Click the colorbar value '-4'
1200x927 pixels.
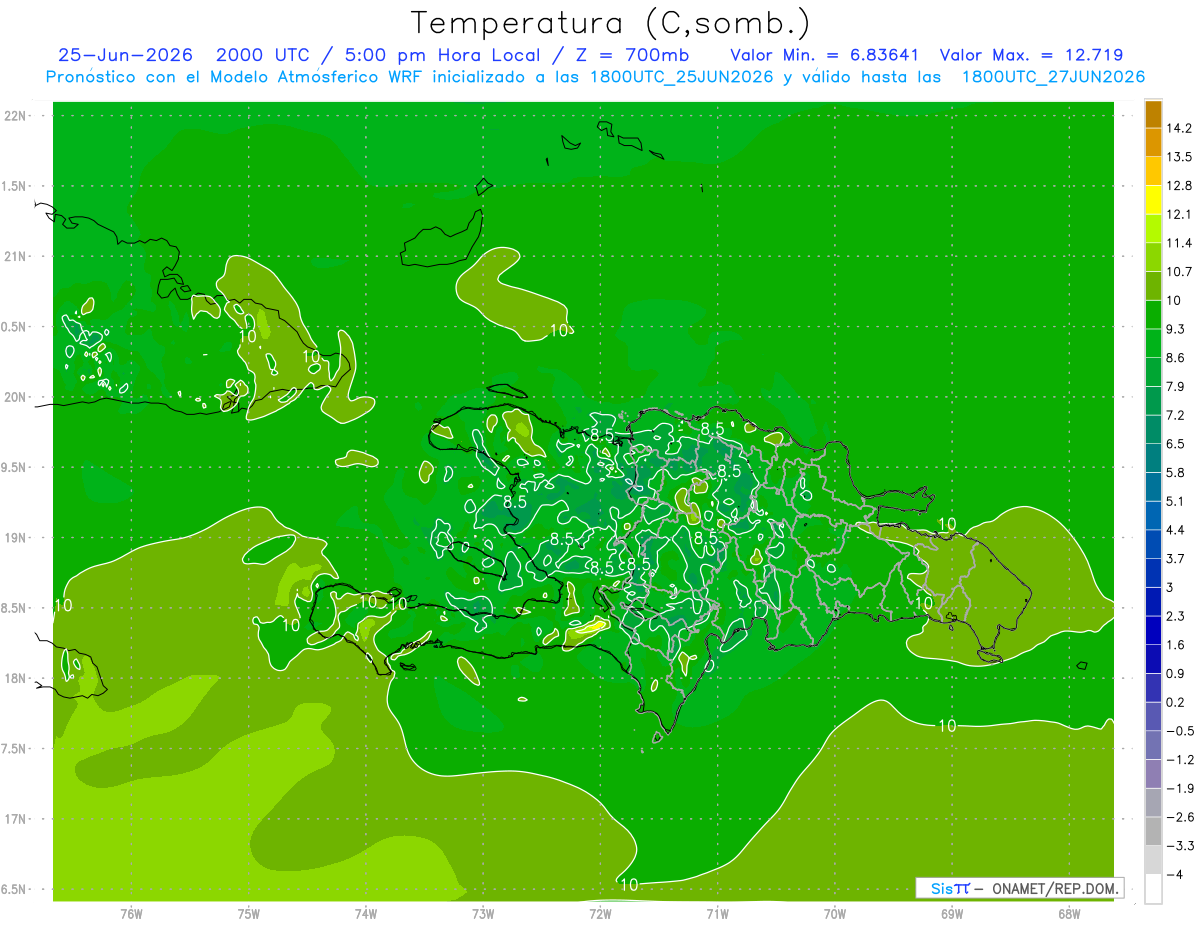click(x=1176, y=874)
